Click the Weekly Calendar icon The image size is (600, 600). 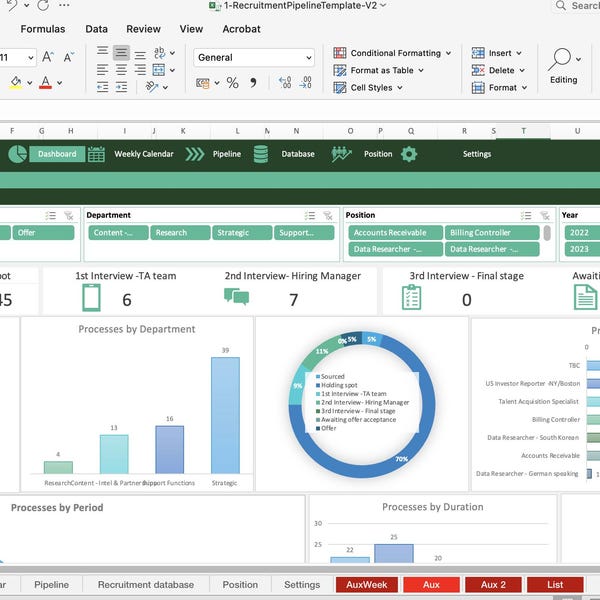(x=96, y=154)
